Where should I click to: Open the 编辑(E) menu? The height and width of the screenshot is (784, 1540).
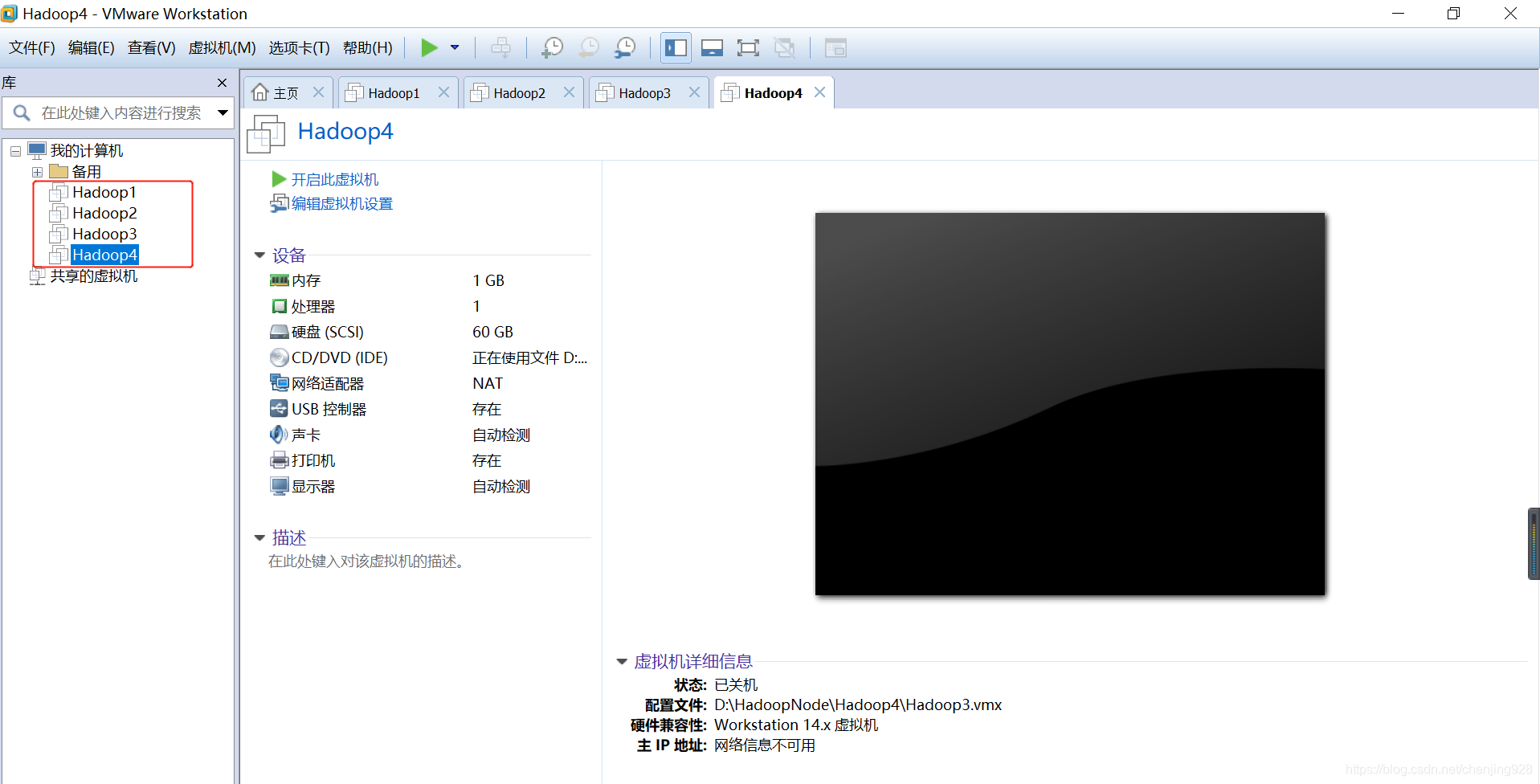pyautogui.click(x=92, y=47)
